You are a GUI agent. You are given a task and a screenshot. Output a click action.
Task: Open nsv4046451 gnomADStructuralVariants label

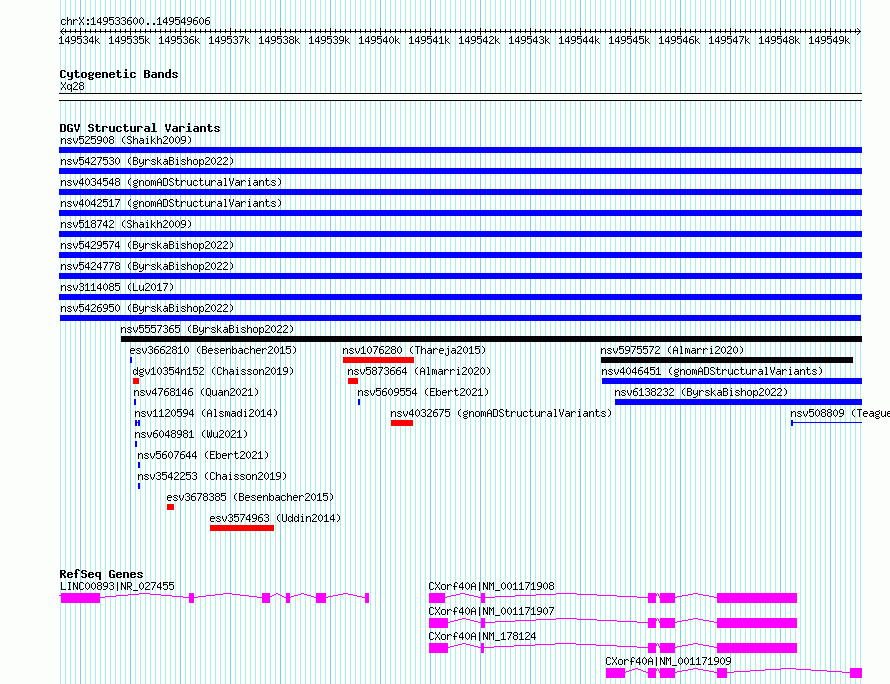(x=712, y=371)
